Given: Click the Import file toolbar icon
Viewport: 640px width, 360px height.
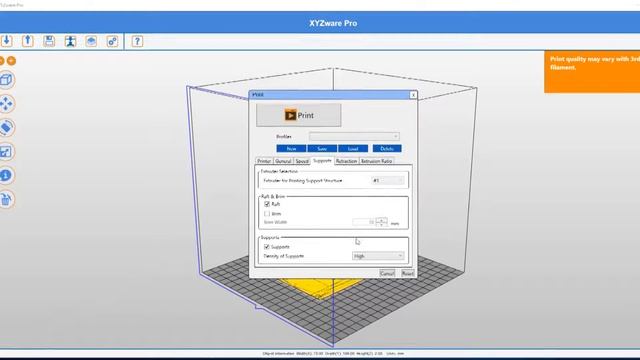Looking at the screenshot, I should coord(7,41).
